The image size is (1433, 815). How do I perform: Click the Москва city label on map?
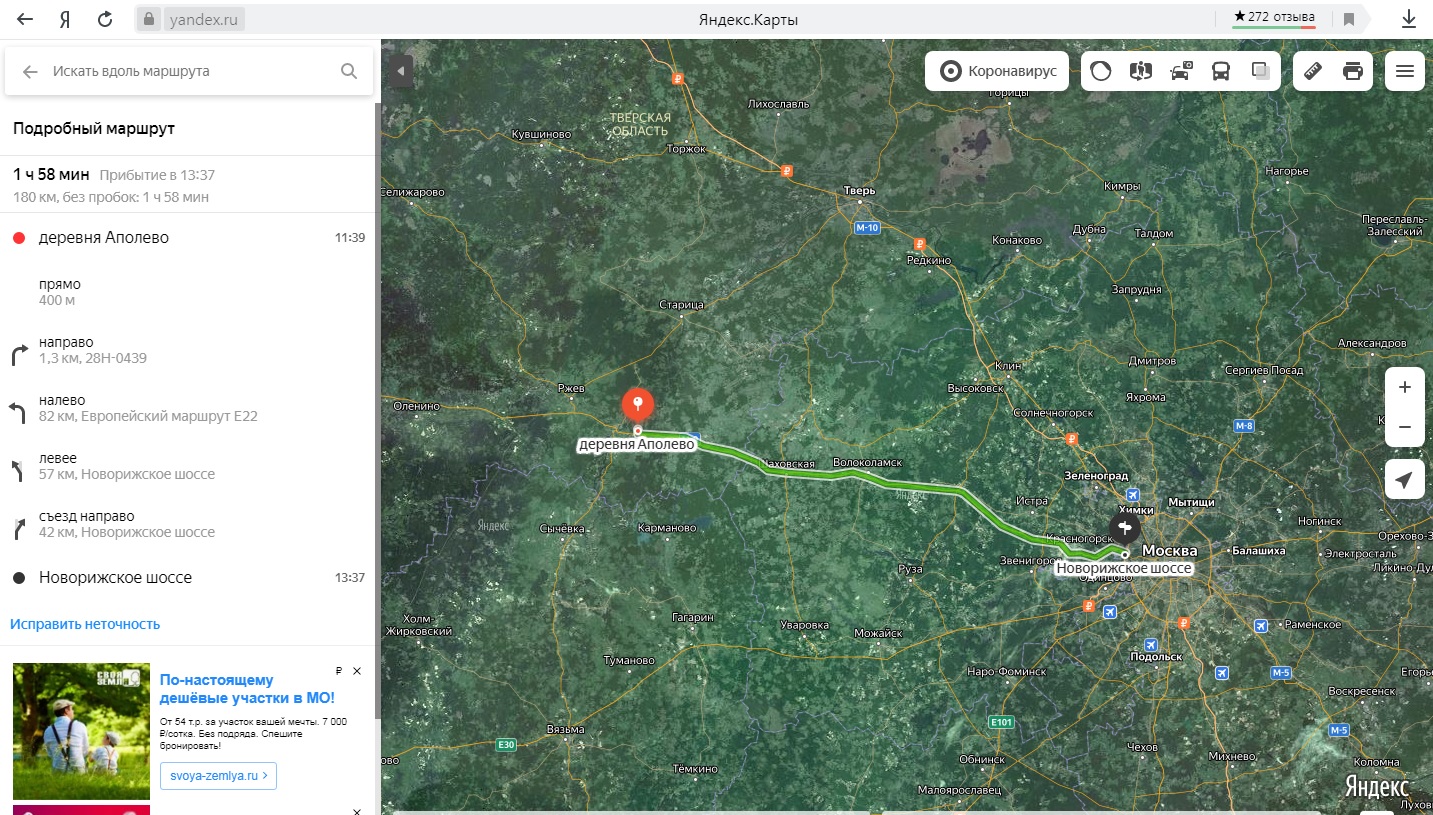tap(1169, 551)
